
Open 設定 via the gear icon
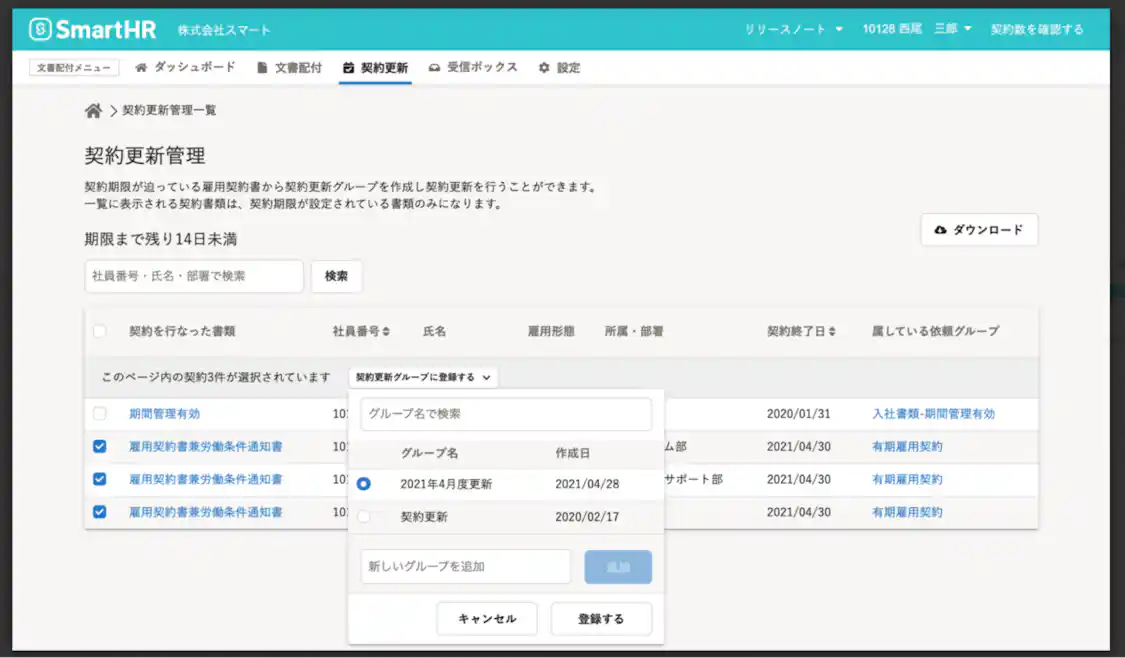coord(542,67)
